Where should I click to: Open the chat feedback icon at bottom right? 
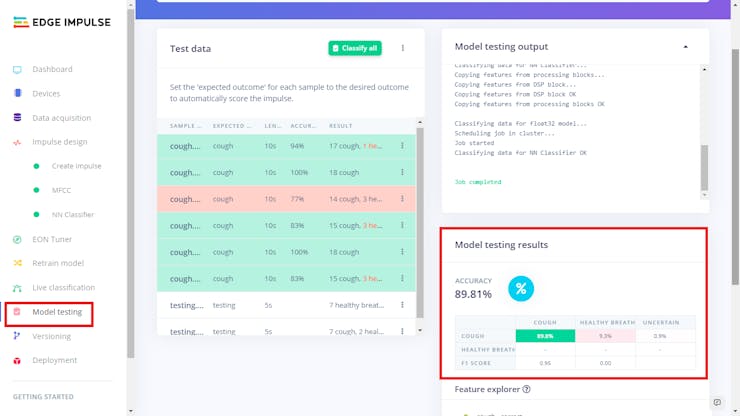pos(717,402)
